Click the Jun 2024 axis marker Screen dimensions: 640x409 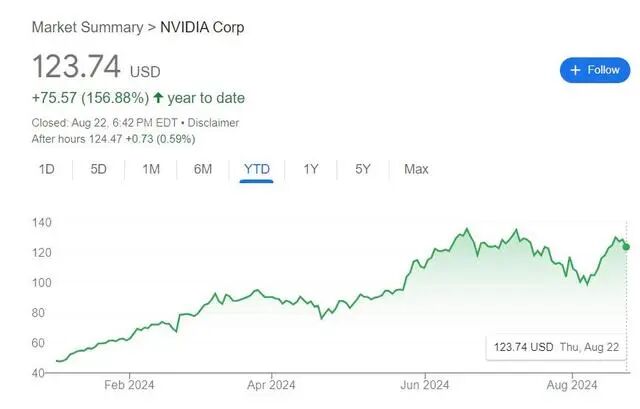point(424,385)
